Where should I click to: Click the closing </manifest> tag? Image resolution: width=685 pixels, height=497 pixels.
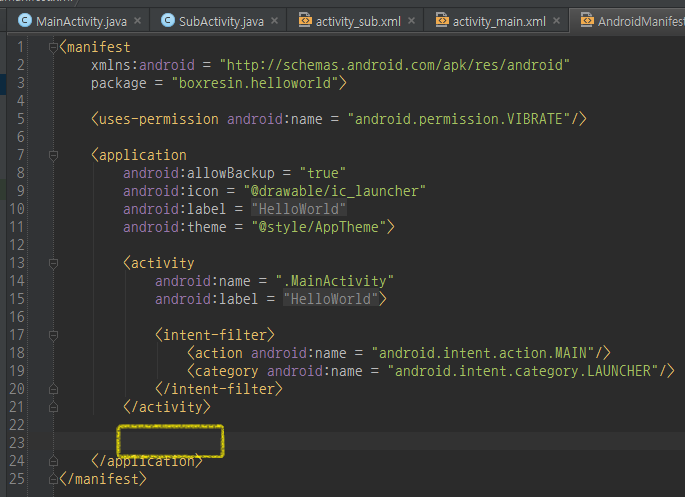point(103,479)
